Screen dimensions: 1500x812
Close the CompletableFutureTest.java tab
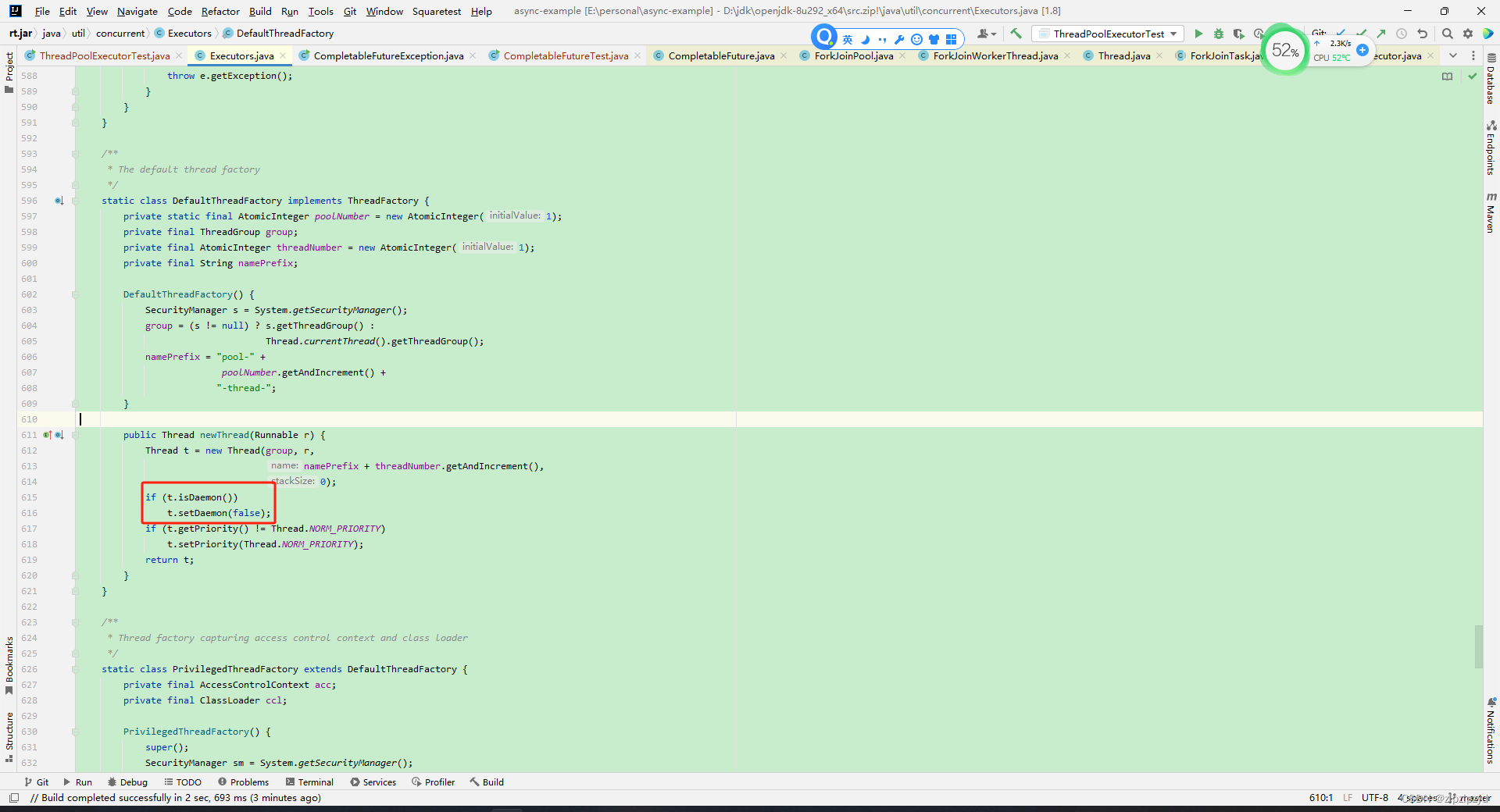pyautogui.click(x=637, y=55)
